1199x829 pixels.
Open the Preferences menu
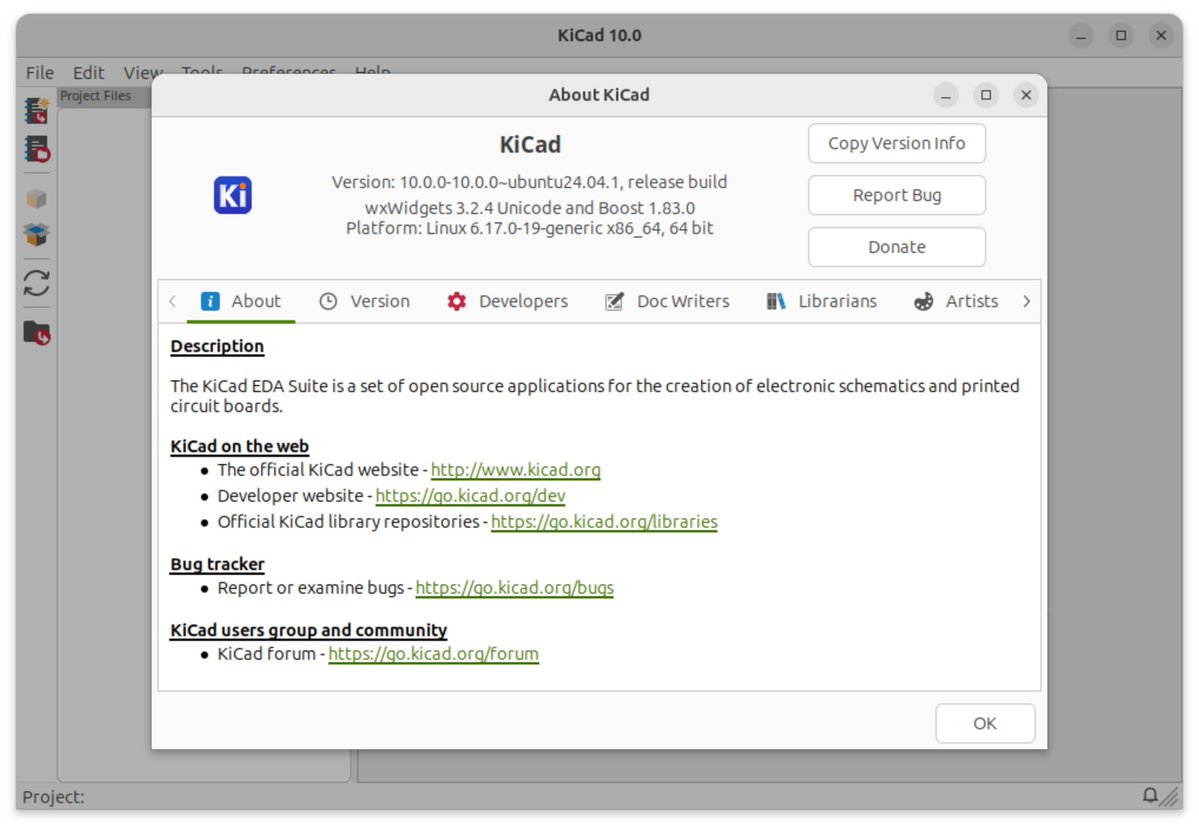(x=288, y=72)
